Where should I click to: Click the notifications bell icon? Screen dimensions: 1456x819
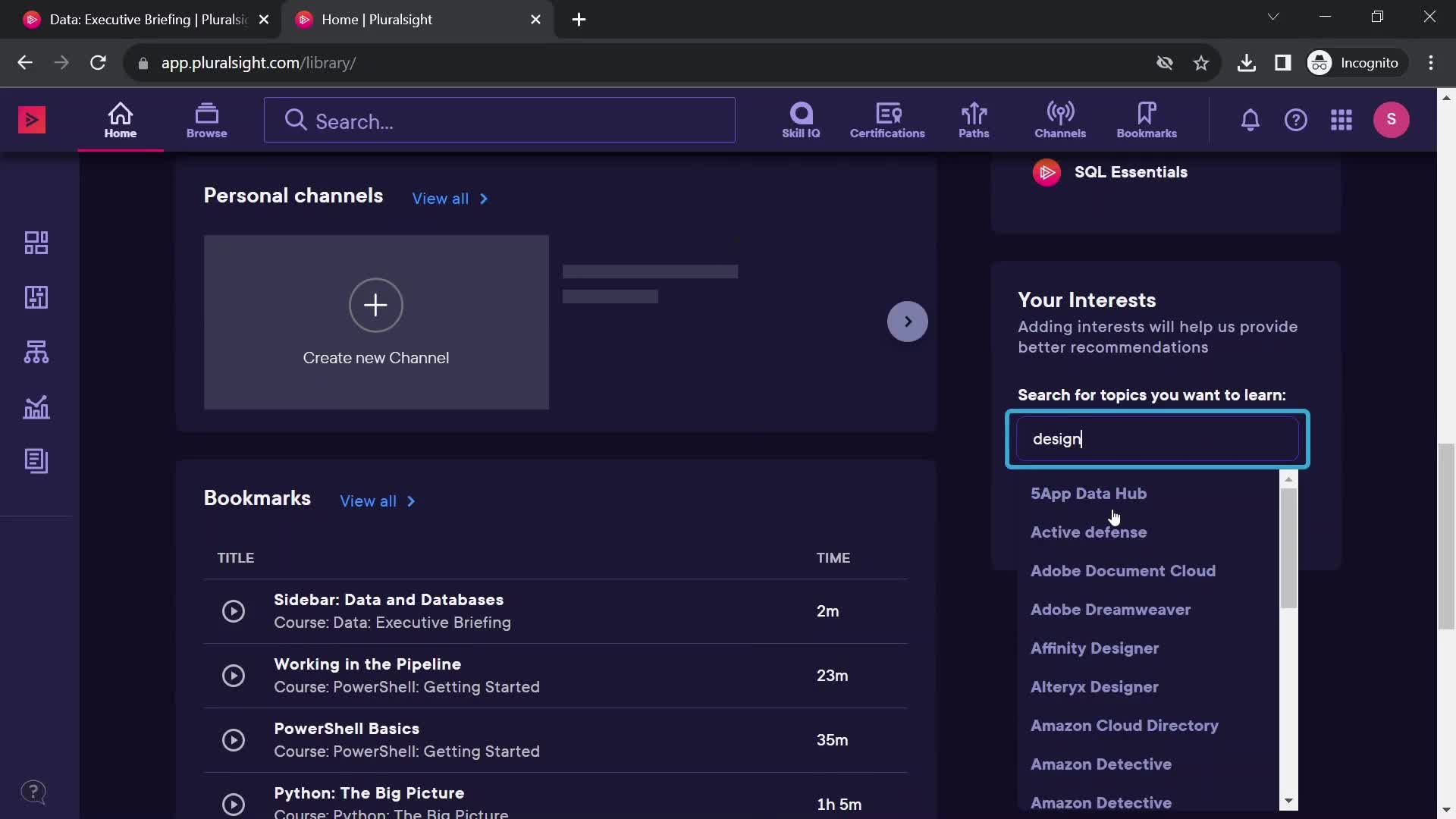tap(1250, 120)
